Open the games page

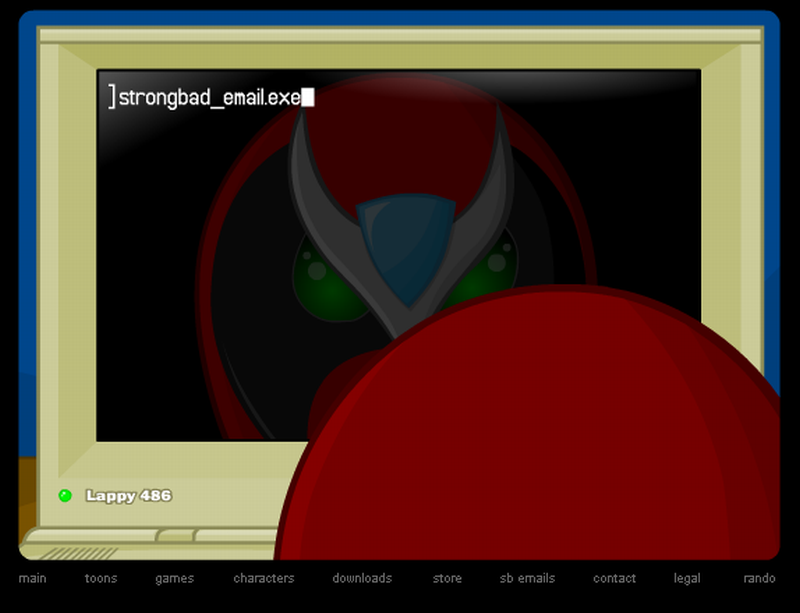click(x=173, y=578)
